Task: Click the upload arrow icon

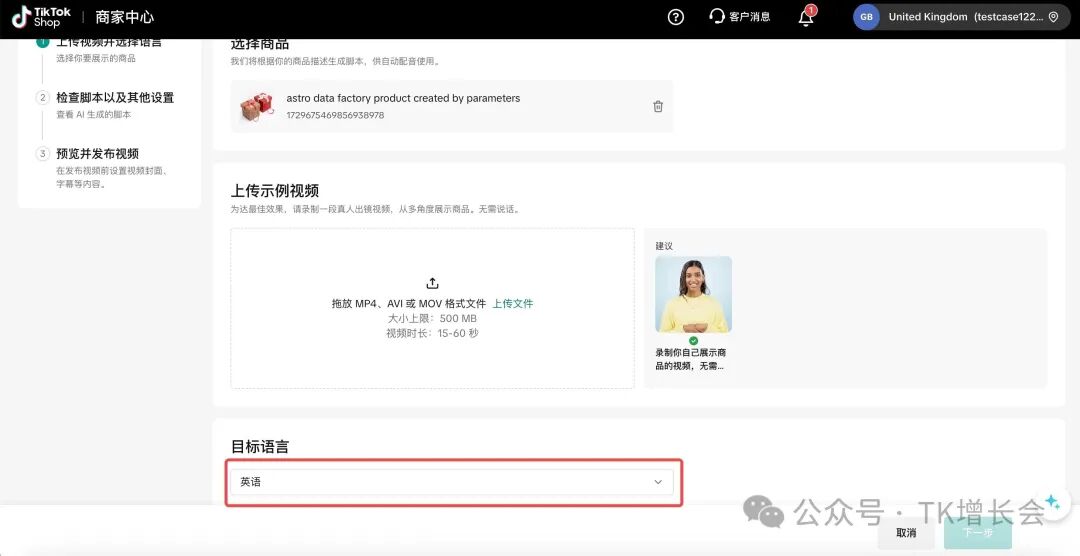Action: click(432, 283)
